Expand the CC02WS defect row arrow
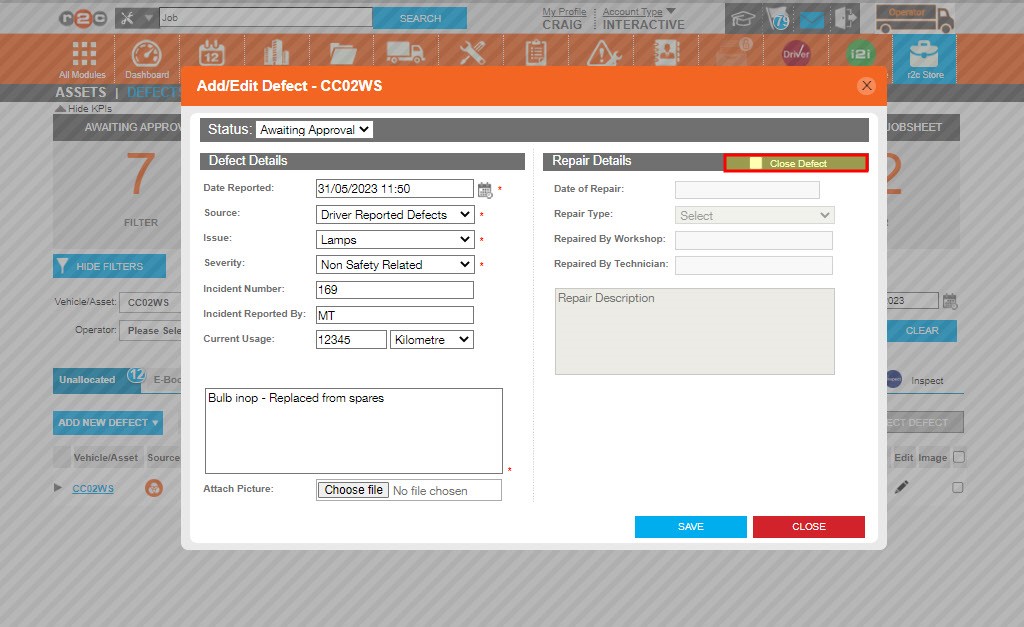 pyautogui.click(x=58, y=488)
